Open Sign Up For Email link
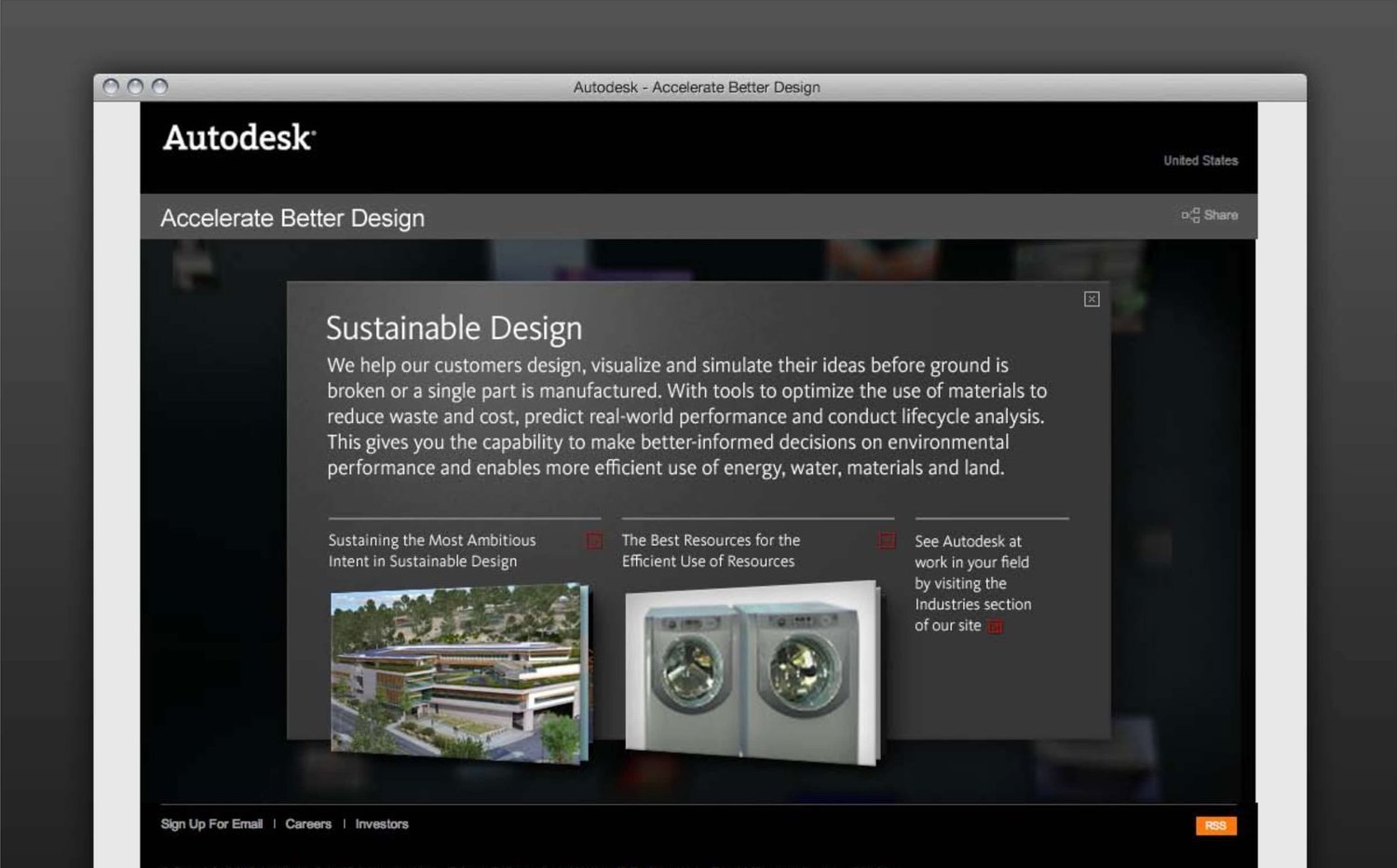This screenshot has height=868, width=1397. click(211, 824)
